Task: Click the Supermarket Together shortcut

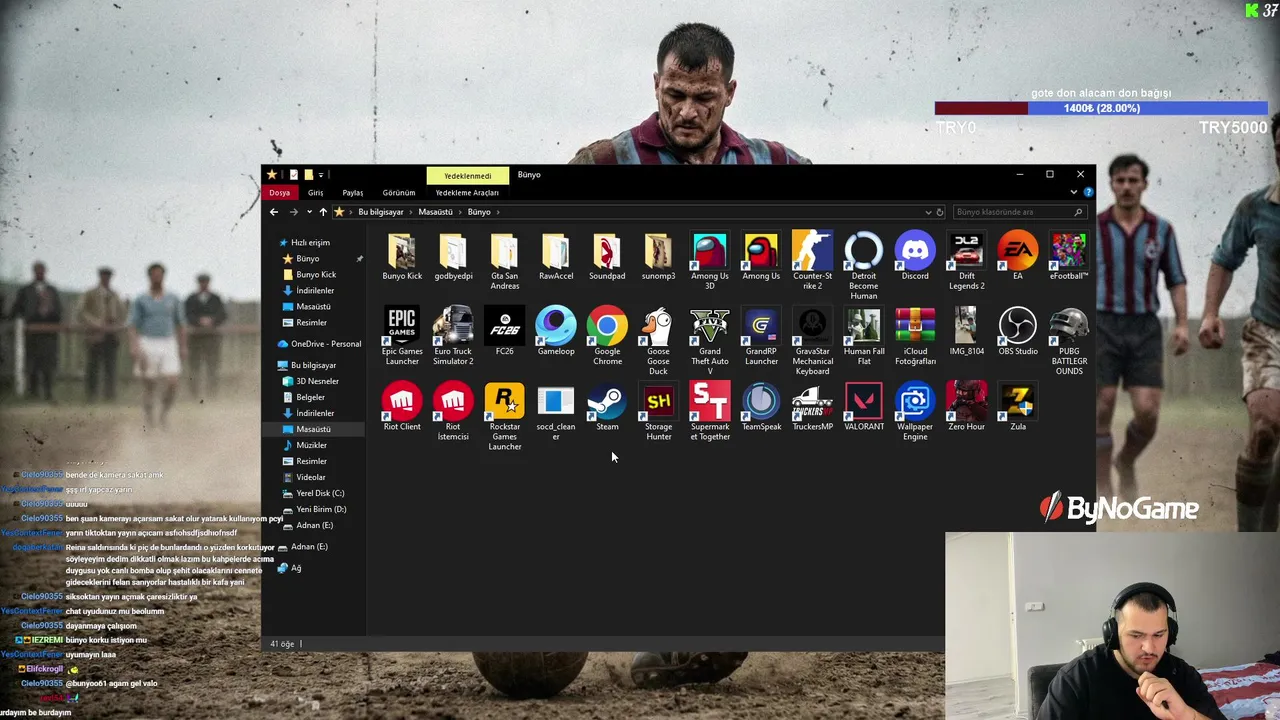Action: pos(710,412)
